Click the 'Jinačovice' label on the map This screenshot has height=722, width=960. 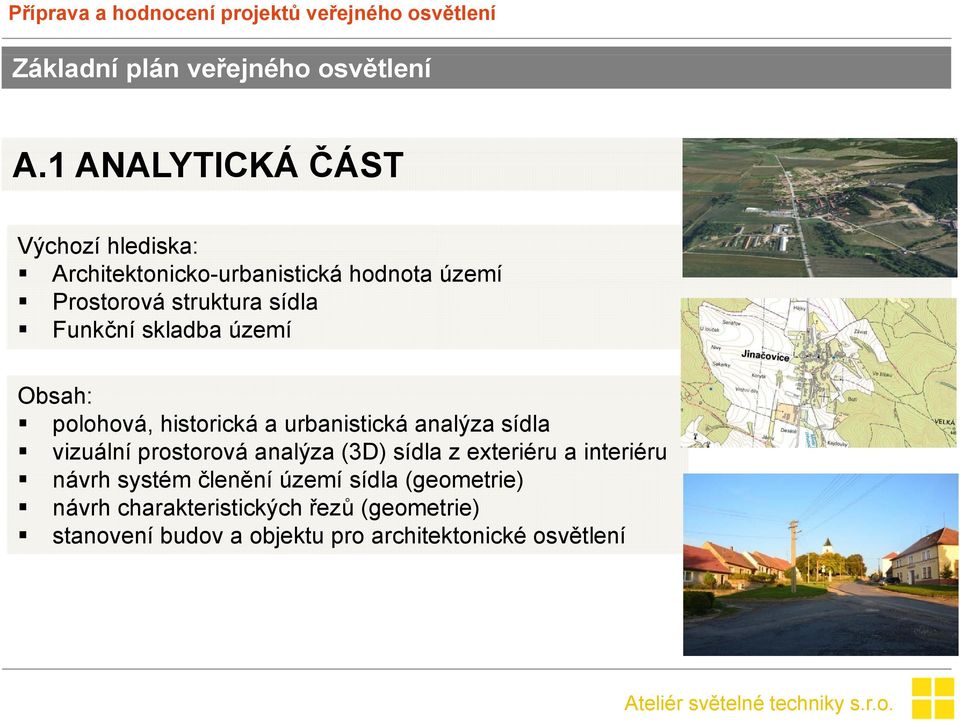click(765, 355)
